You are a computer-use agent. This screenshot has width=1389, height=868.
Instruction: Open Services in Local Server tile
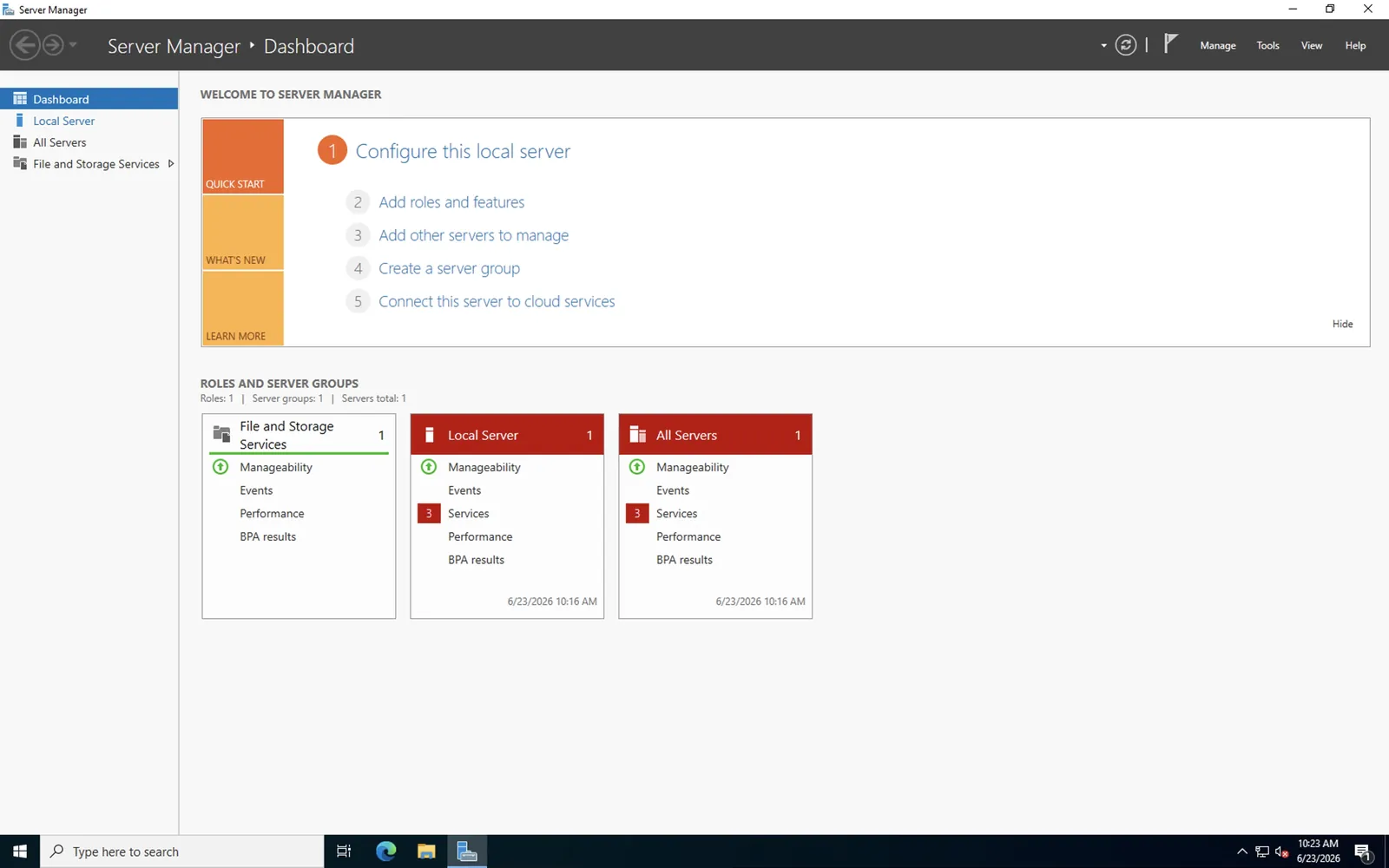coord(469,514)
